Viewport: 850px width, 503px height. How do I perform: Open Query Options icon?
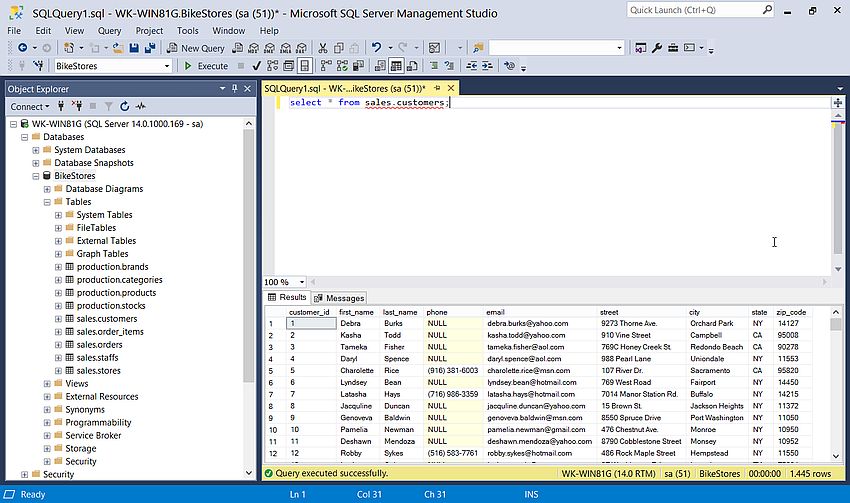(x=288, y=66)
